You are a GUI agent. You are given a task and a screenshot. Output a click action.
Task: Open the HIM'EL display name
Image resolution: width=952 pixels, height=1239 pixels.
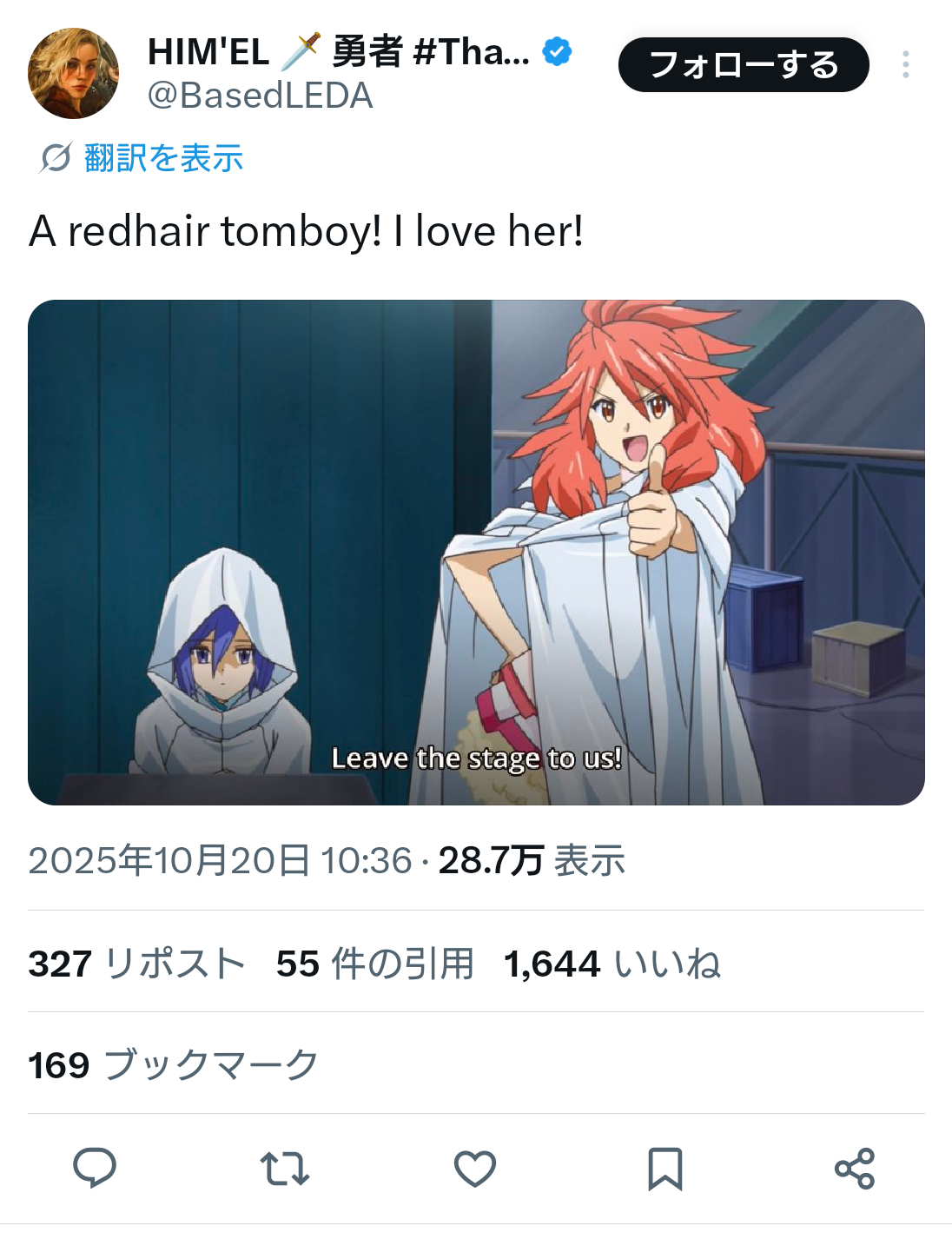click(x=339, y=52)
